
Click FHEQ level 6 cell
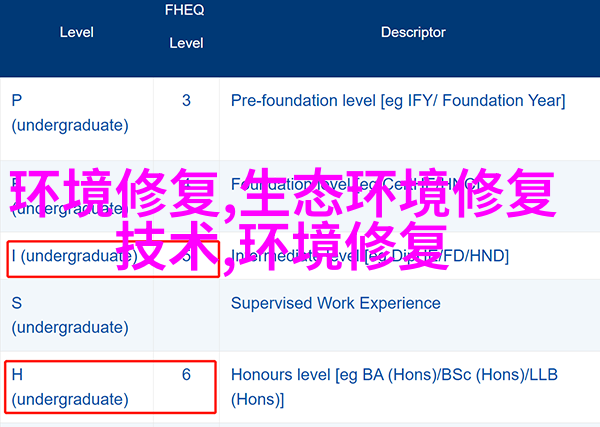coord(186,375)
